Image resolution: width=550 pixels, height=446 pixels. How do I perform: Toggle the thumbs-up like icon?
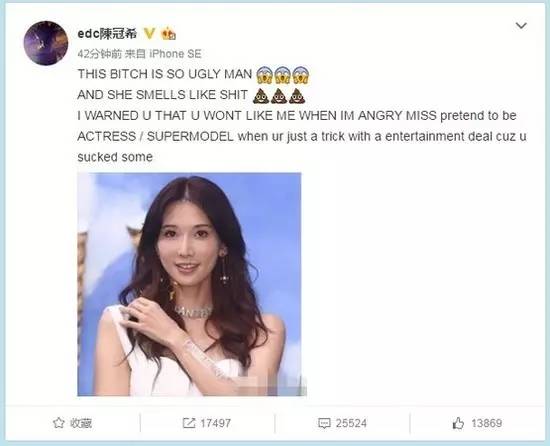(458, 423)
